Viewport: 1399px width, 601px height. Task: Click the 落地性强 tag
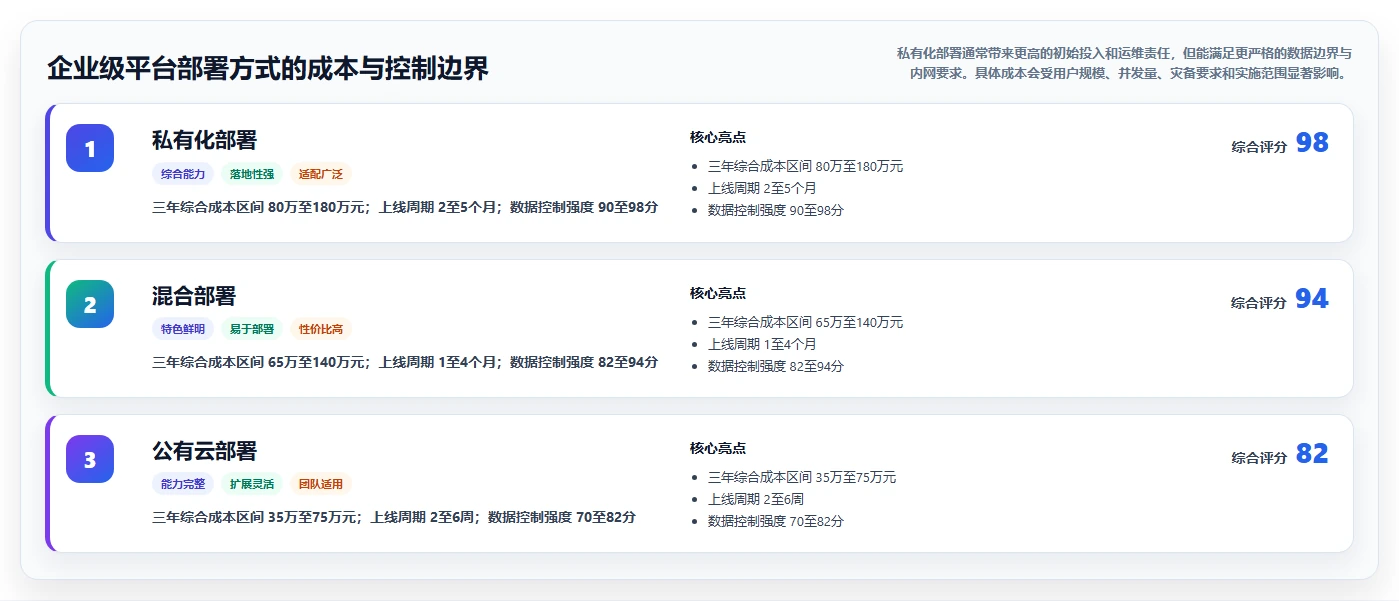click(x=252, y=174)
